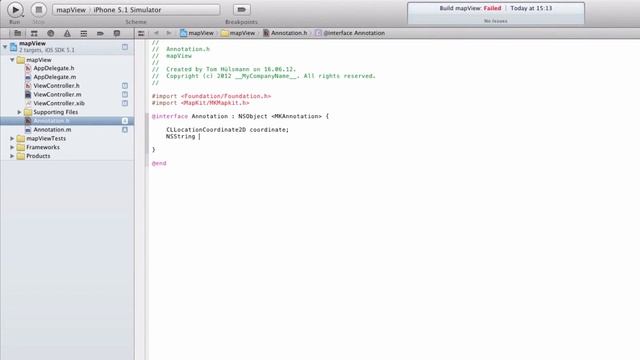Click status badge beside ViewController.h
640x360 pixels.
pos(125,86)
